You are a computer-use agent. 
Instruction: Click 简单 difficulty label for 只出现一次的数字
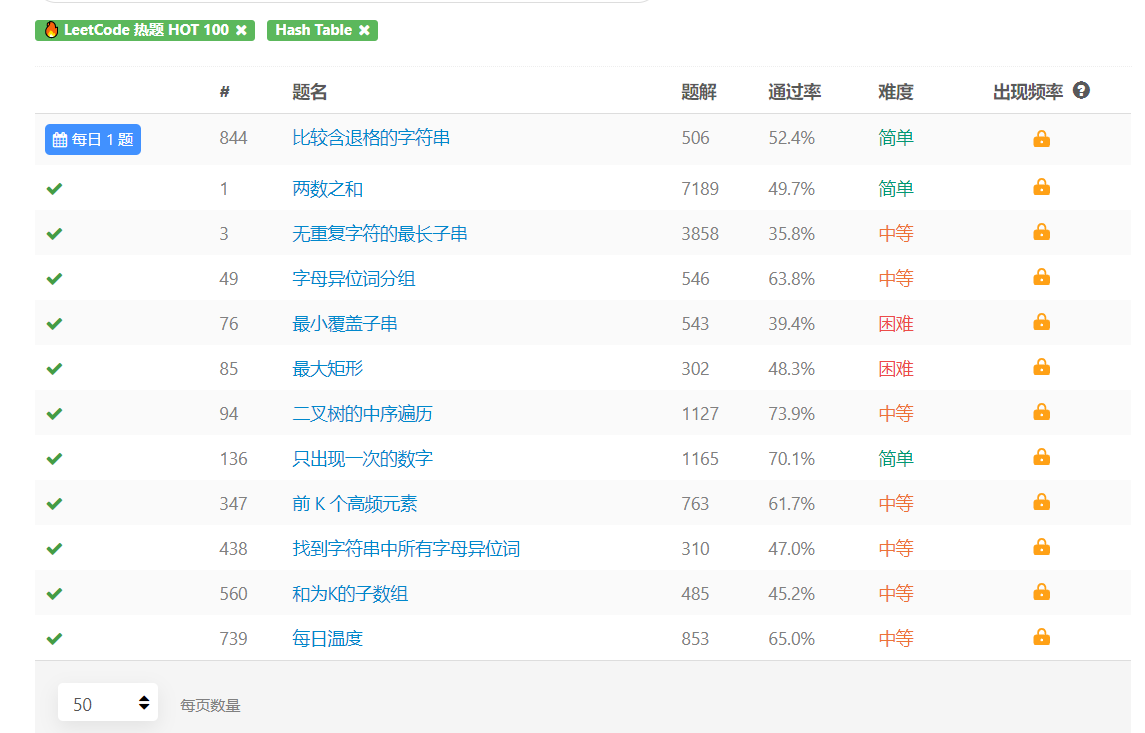click(896, 458)
